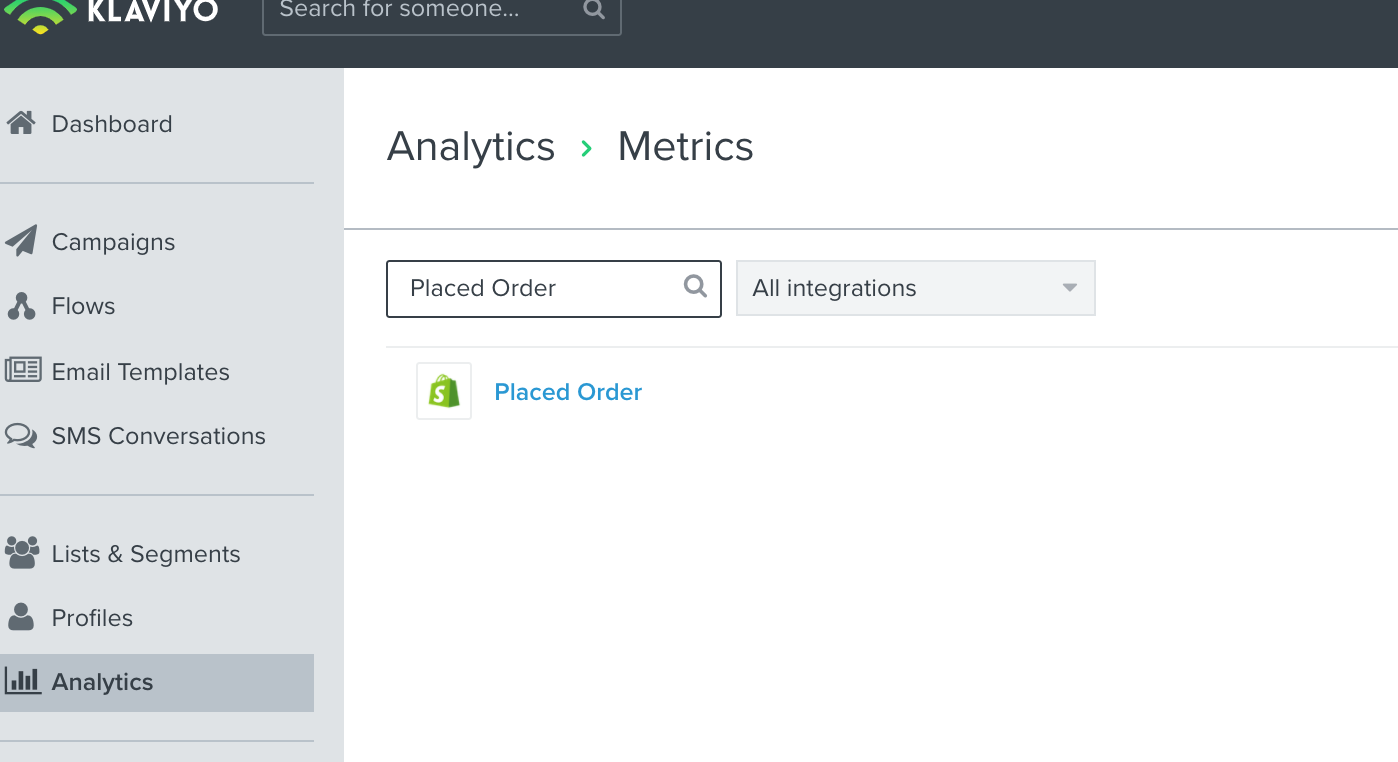
Task: Click the Analytics bar chart icon
Action: [23, 681]
